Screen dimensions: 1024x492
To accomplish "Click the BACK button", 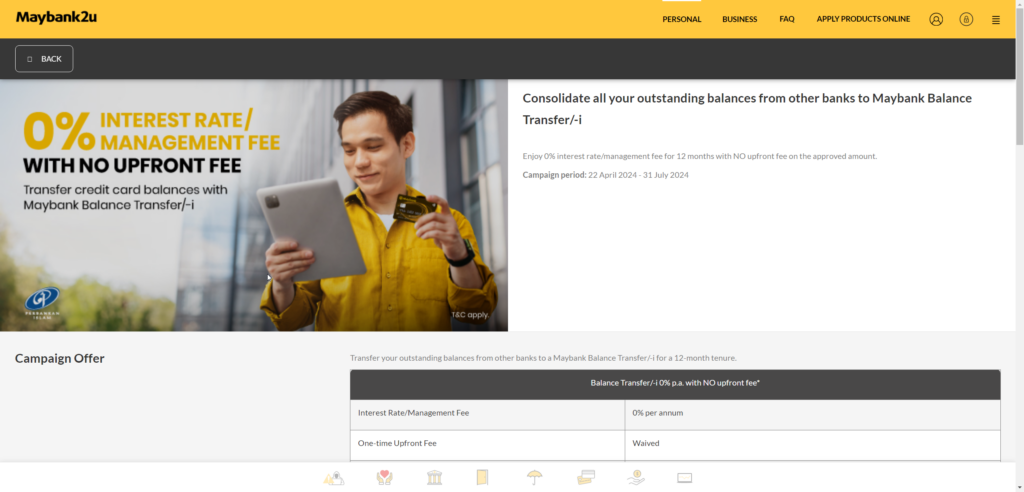I will tap(44, 59).
